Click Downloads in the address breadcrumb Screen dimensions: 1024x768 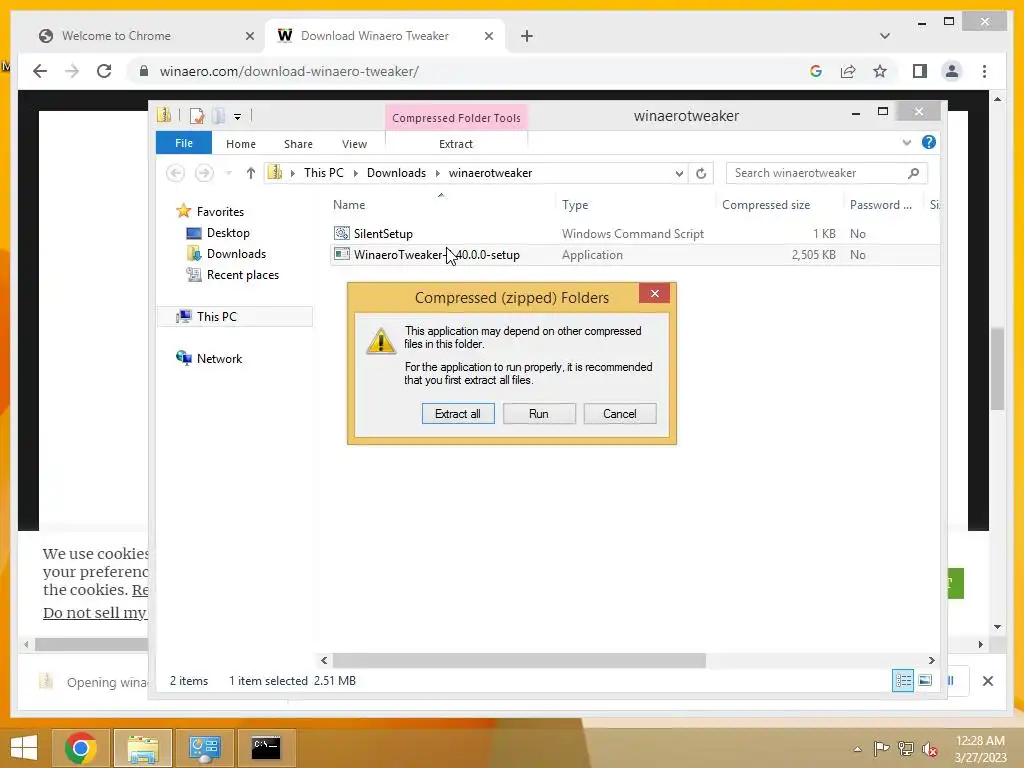tap(396, 173)
